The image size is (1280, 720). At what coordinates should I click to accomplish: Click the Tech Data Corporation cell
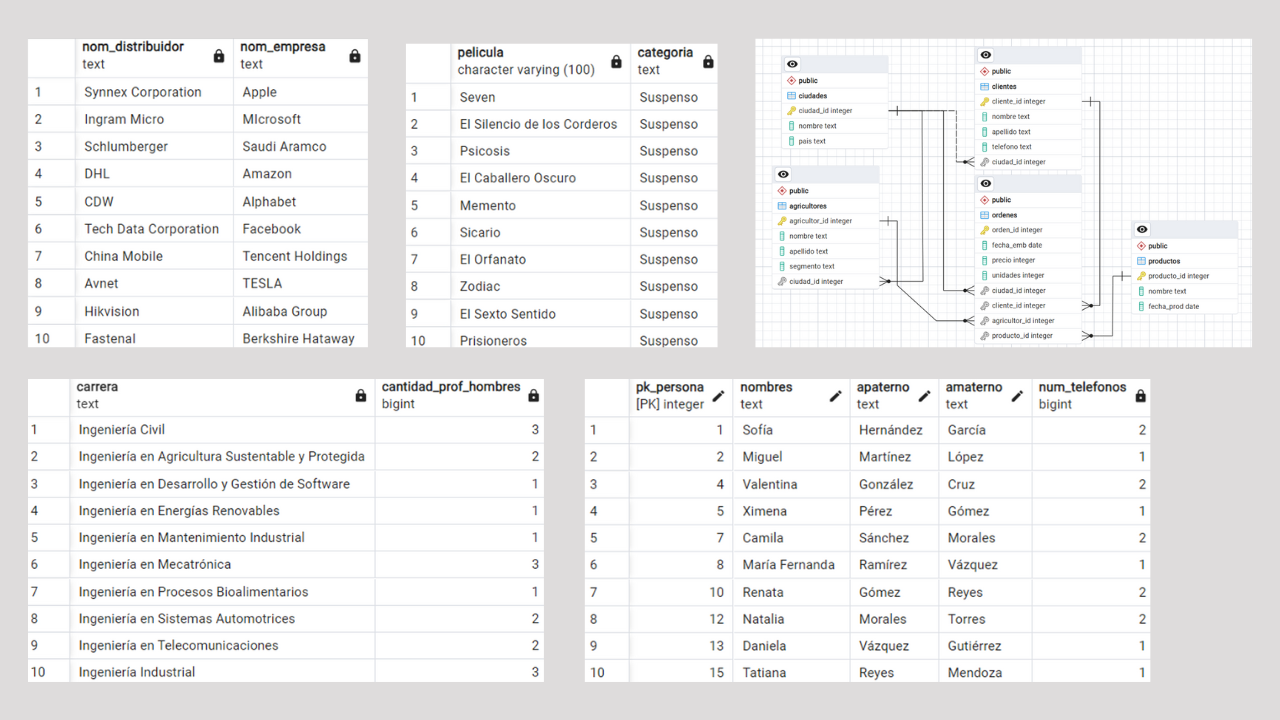pos(151,229)
